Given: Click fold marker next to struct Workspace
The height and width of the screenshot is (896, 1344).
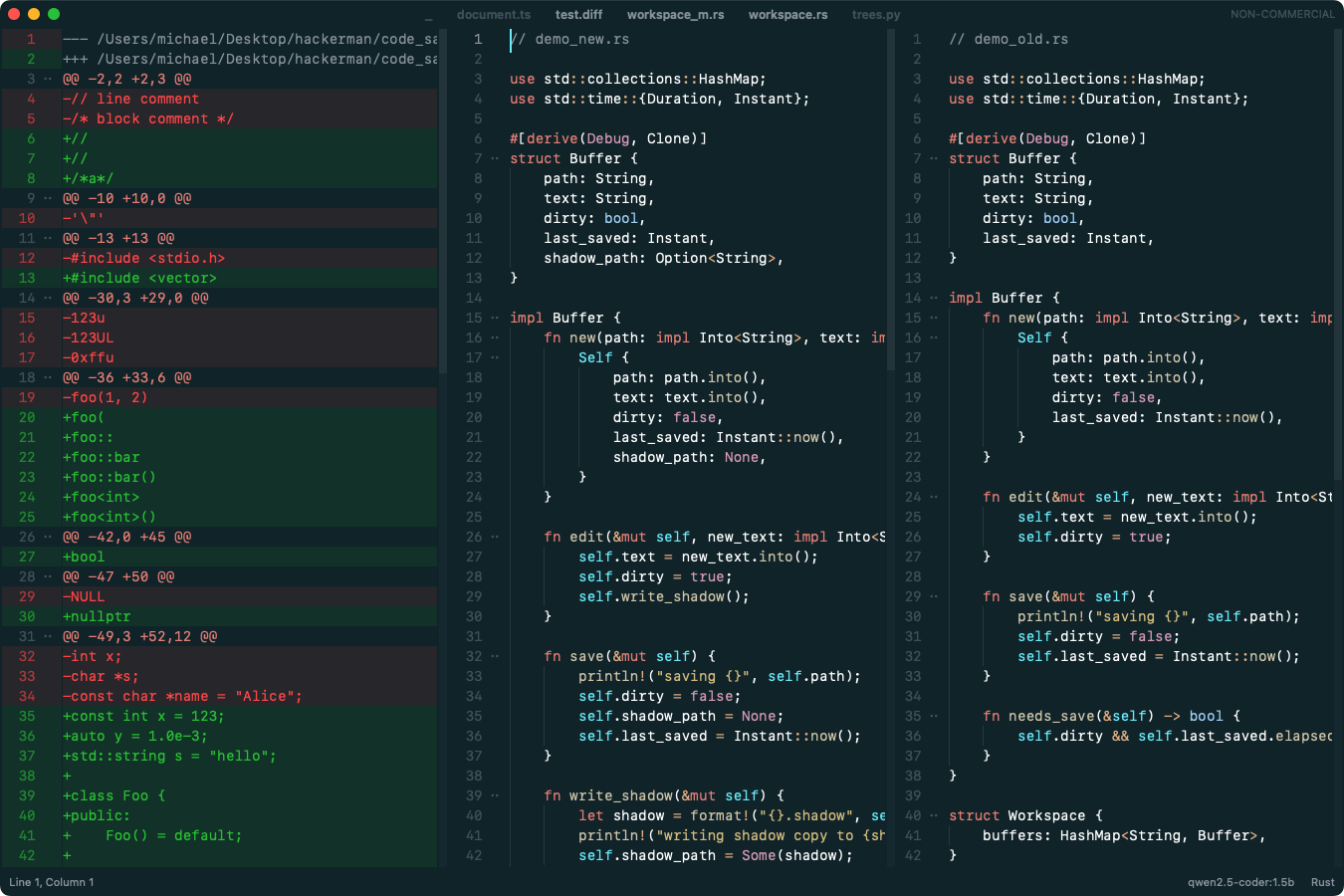Looking at the screenshot, I should coord(934,815).
